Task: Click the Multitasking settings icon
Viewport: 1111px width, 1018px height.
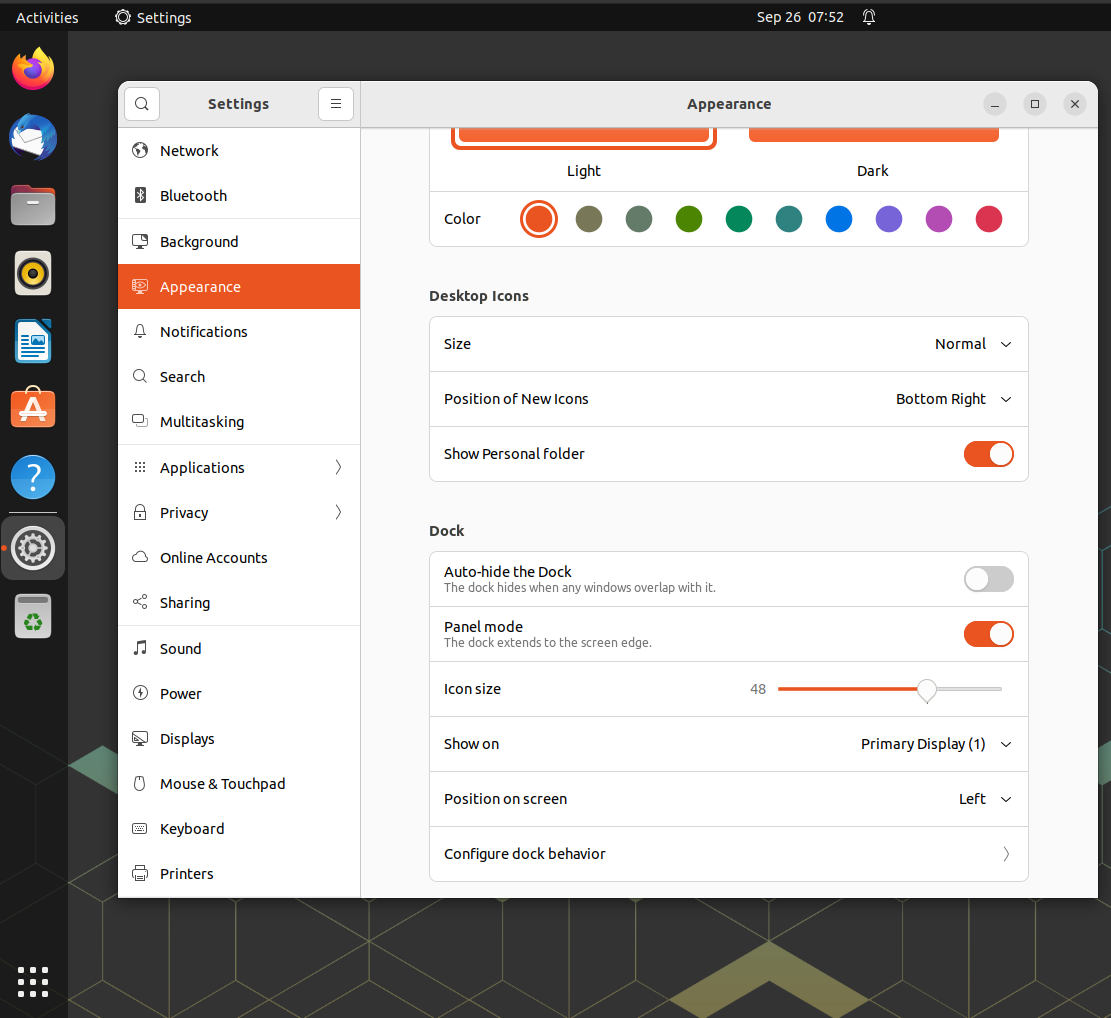Action: pos(140,421)
